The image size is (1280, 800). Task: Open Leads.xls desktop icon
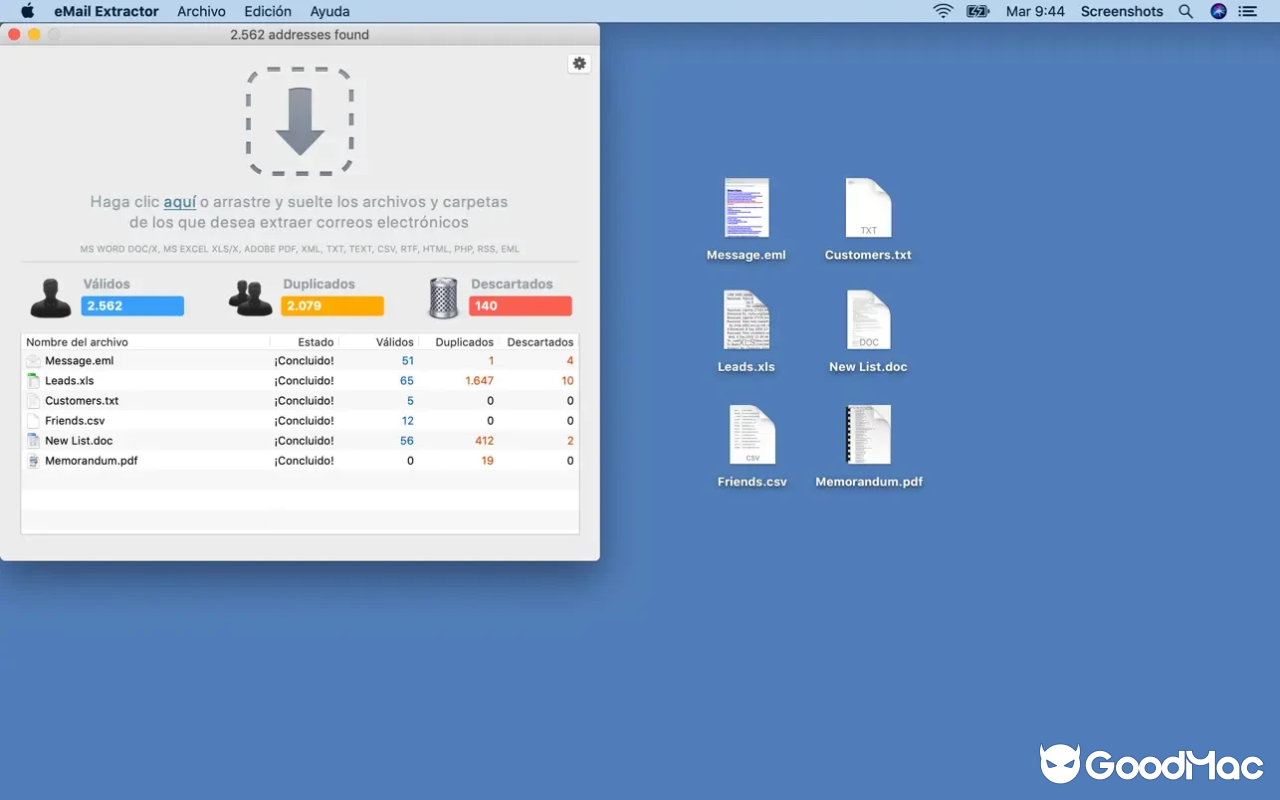coord(746,320)
